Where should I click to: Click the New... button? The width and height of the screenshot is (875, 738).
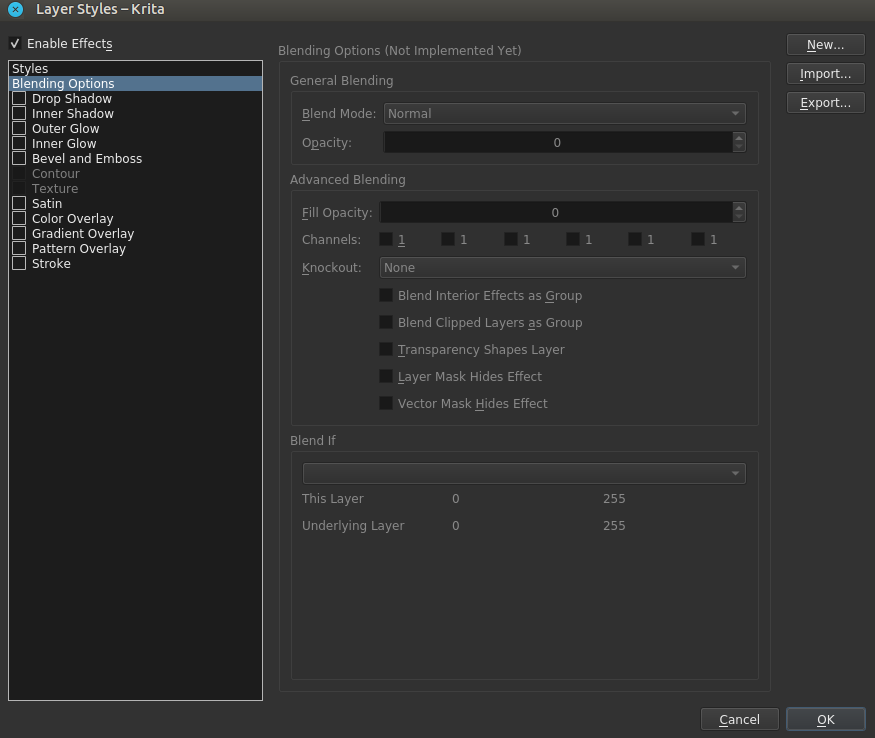coord(825,45)
